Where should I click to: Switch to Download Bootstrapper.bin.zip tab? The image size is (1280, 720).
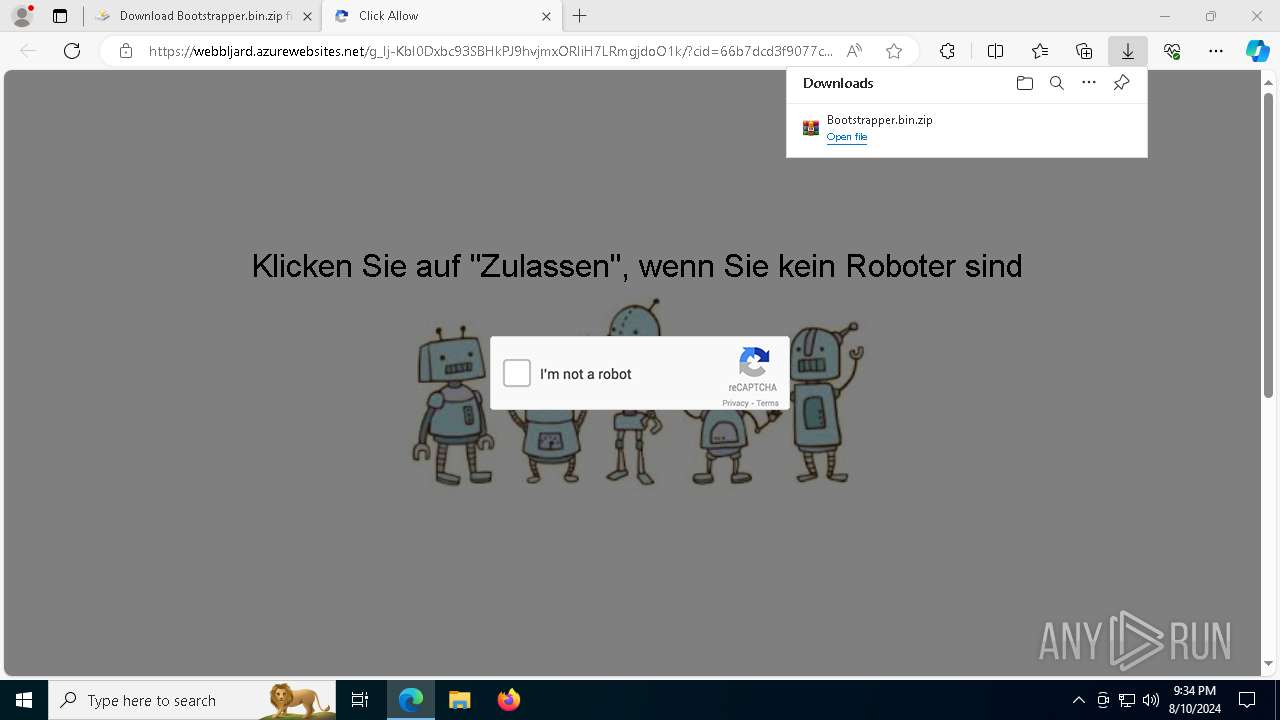point(205,16)
